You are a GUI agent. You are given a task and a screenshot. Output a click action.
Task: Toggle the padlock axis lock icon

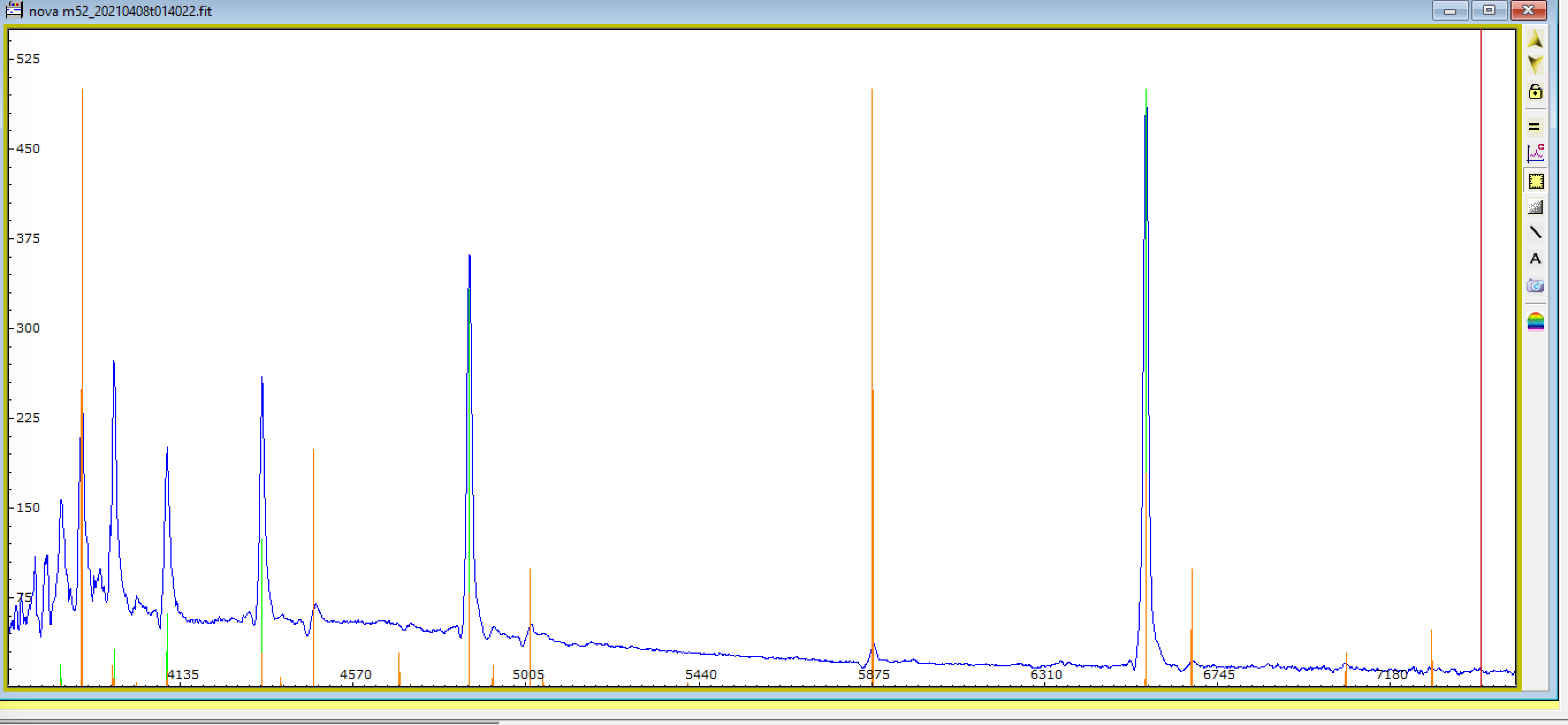coord(1535,92)
